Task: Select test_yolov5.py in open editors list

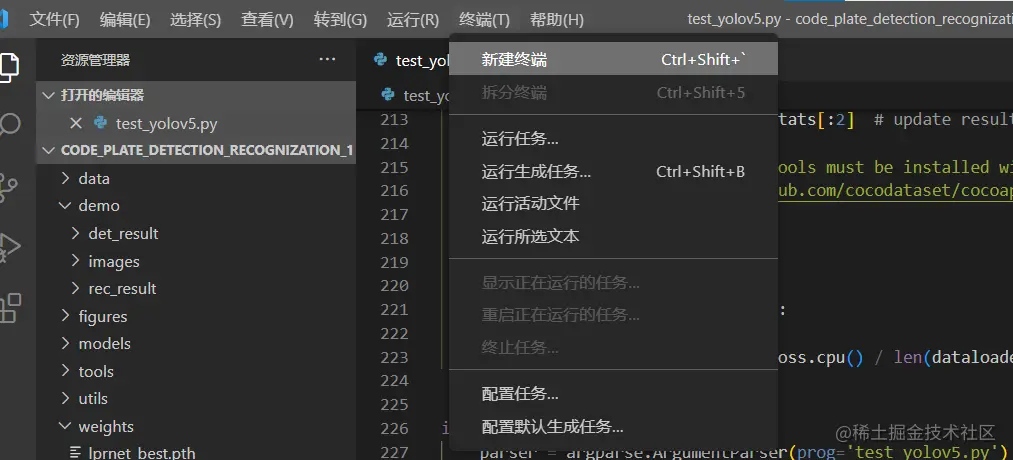Action: tap(196, 123)
